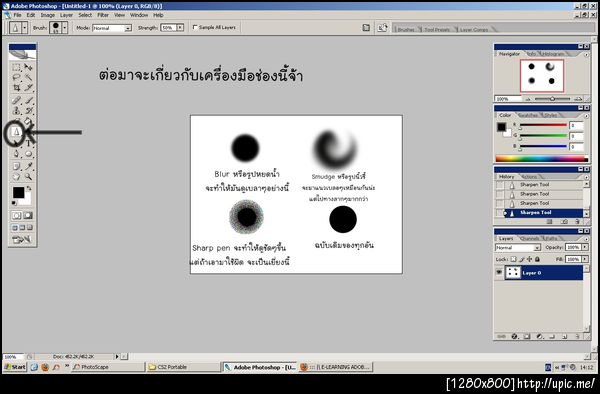Image resolution: width=600 pixels, height=394 pixels.
Task: Open the Image menu
Action: click(x=48, y=15)
